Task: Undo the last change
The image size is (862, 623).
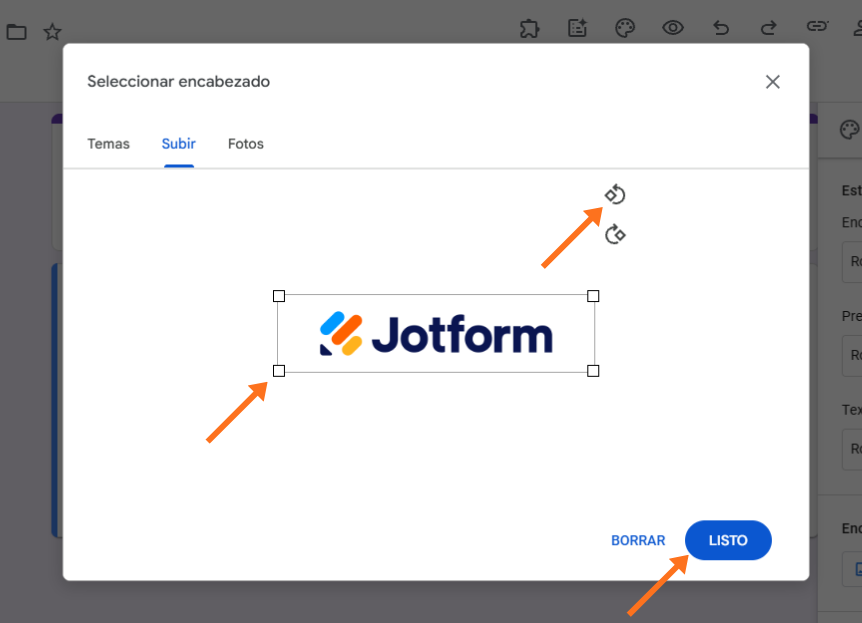Action: pos(721,29)
